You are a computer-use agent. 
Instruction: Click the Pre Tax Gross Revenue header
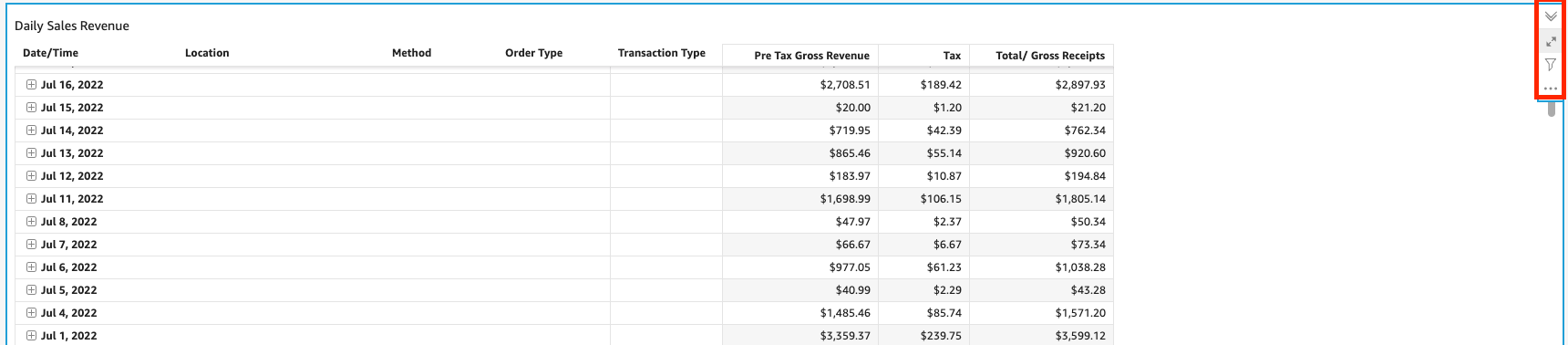coord(811,56)
